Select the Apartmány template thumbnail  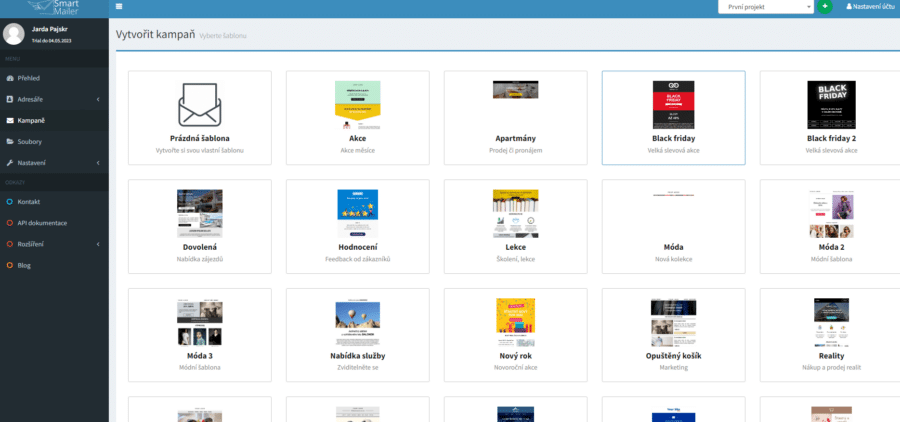coord(515,90)
